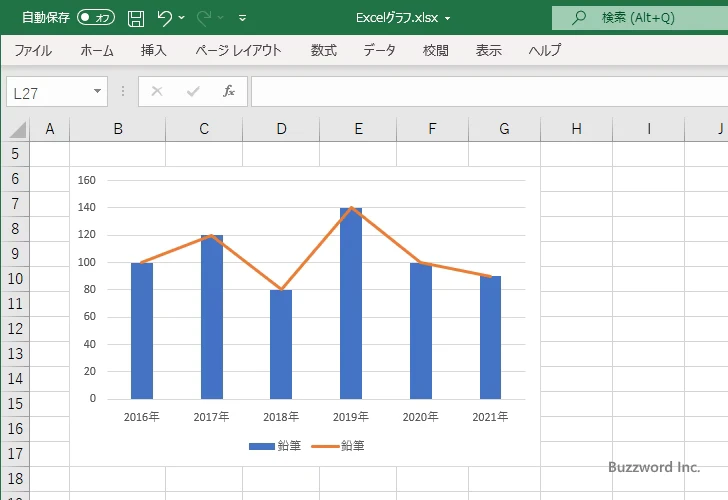Select column E header
728x500 pixels.
click(x=358, y=129)
